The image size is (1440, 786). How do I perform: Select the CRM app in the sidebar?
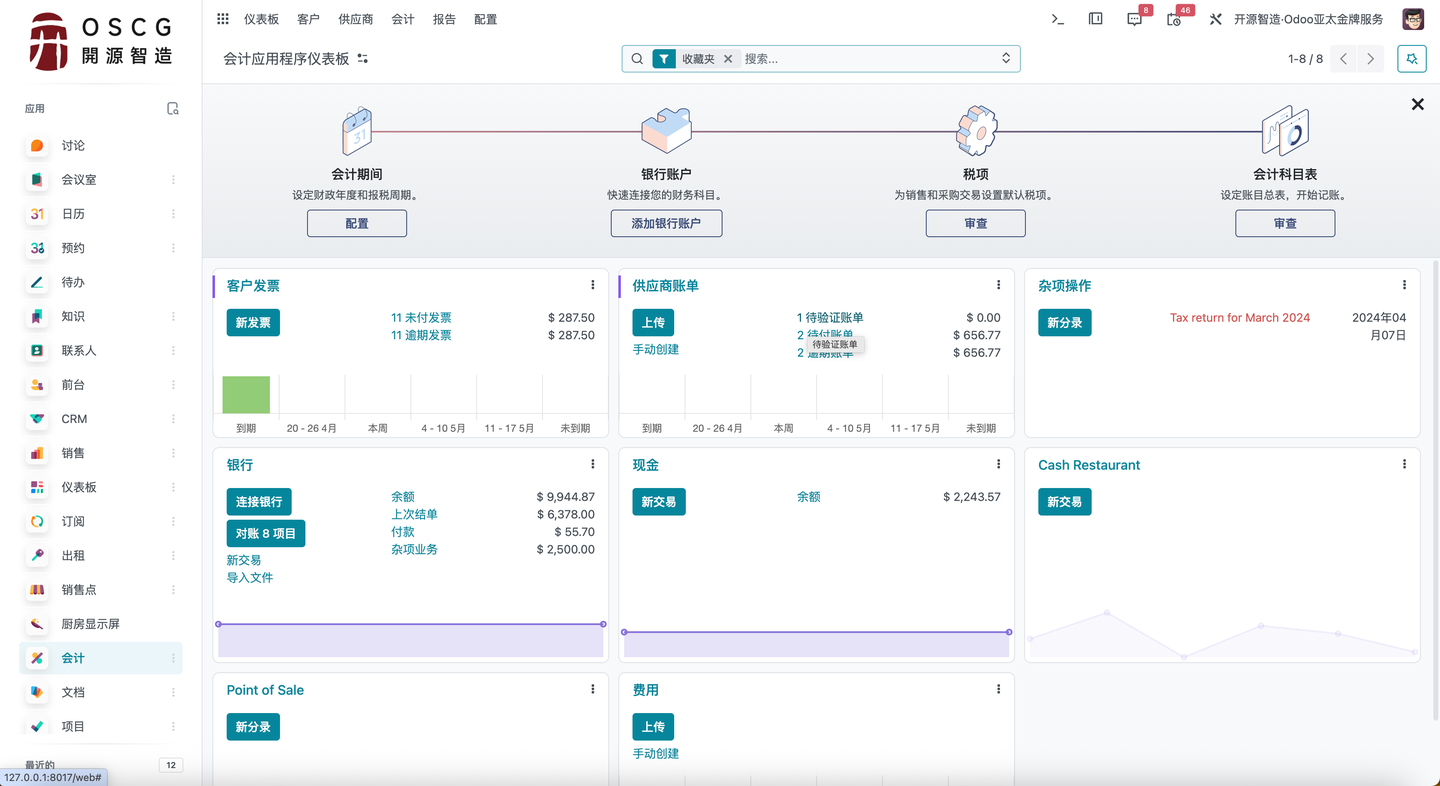(73, 418)
